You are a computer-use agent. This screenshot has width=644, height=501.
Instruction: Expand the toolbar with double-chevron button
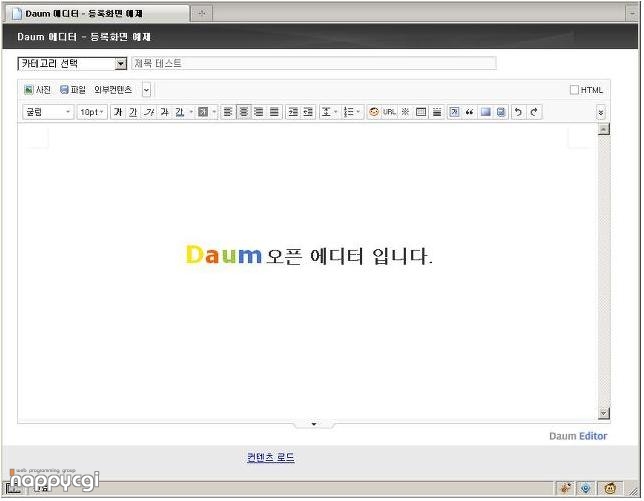click(x=600, y=113)
